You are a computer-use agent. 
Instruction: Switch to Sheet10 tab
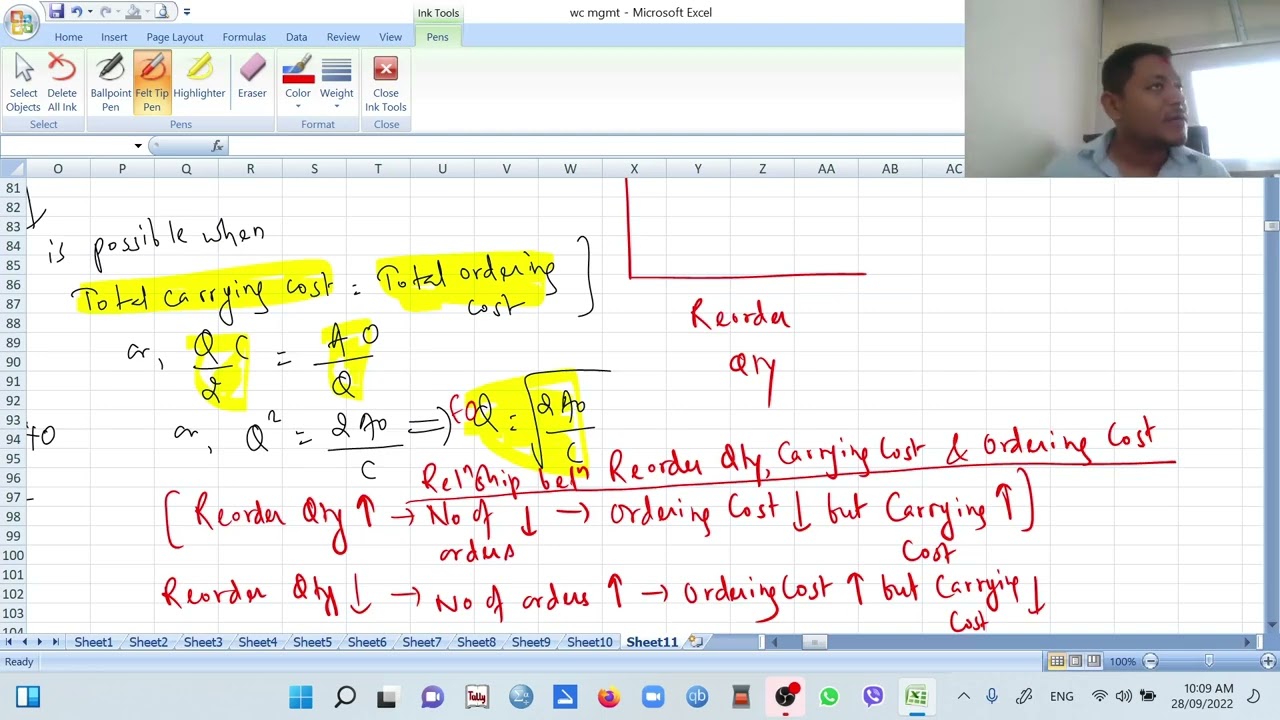click(x=589, y=642)
